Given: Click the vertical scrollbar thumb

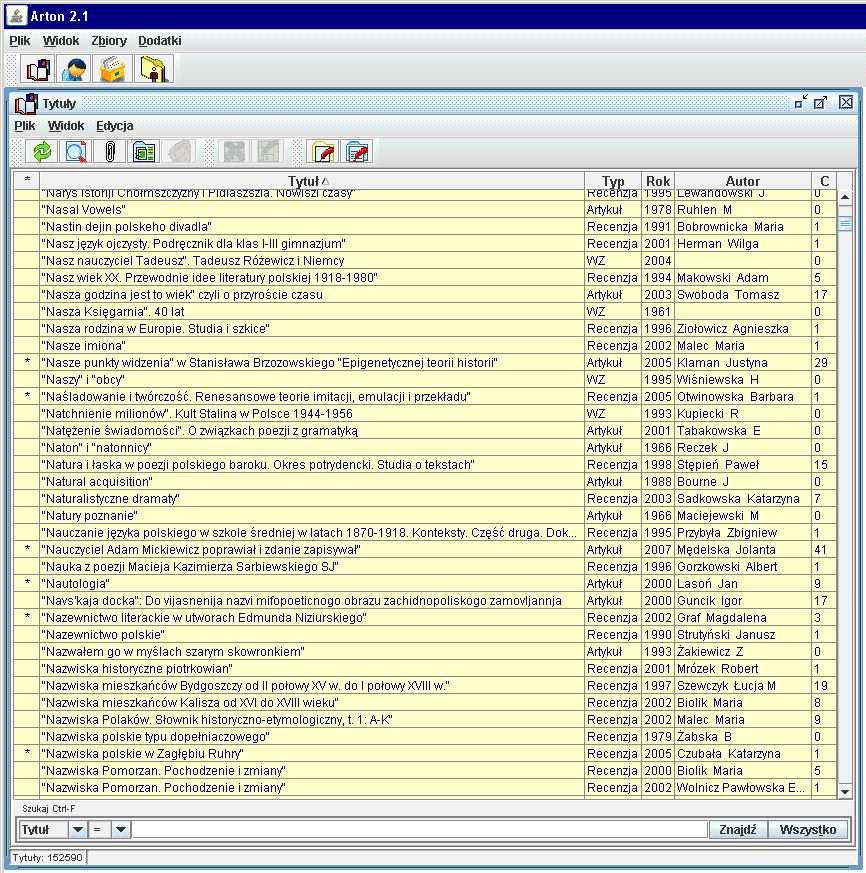Looking at the screenshot, I should click(845, 223).
